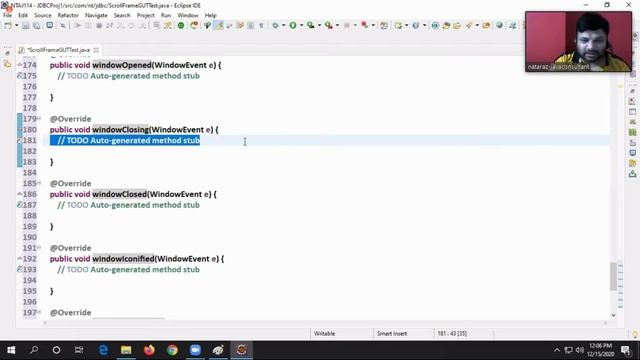
Task: Open the Windows Start menu
Action: (11, 350)
